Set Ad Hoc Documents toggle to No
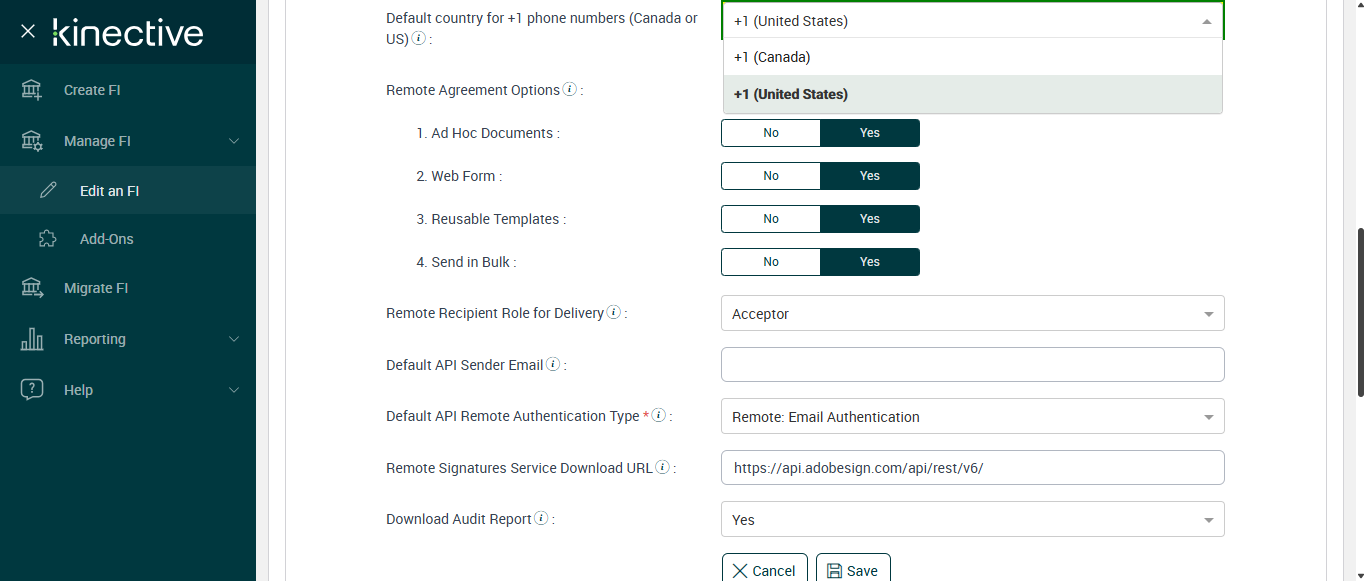 coord(771,133)
